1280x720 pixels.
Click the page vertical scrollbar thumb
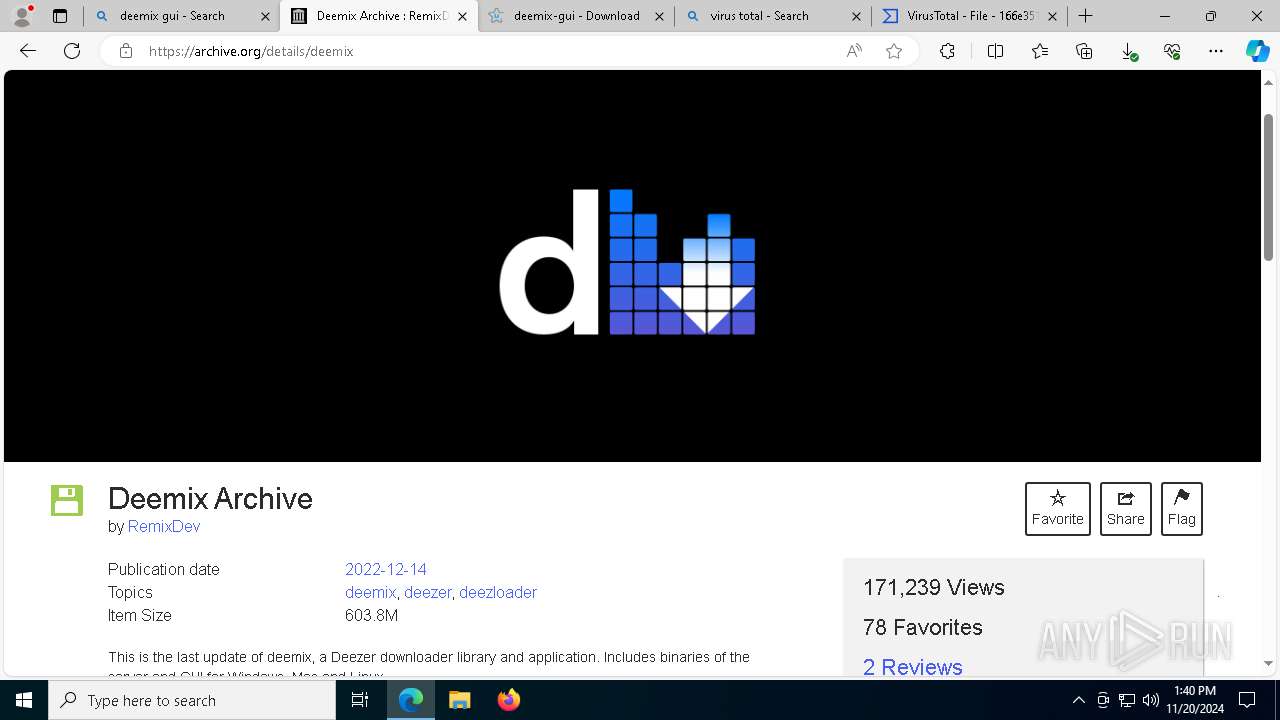coord(1269,187)
